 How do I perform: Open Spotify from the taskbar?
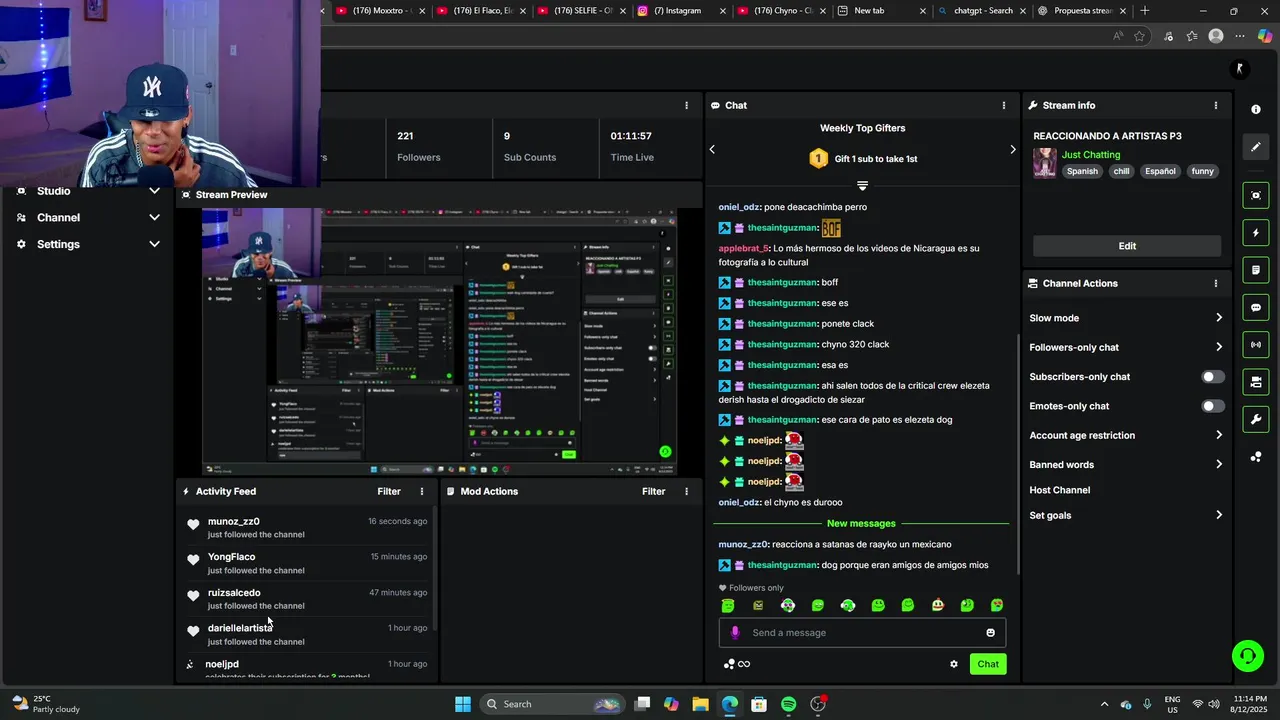(788, 704)
